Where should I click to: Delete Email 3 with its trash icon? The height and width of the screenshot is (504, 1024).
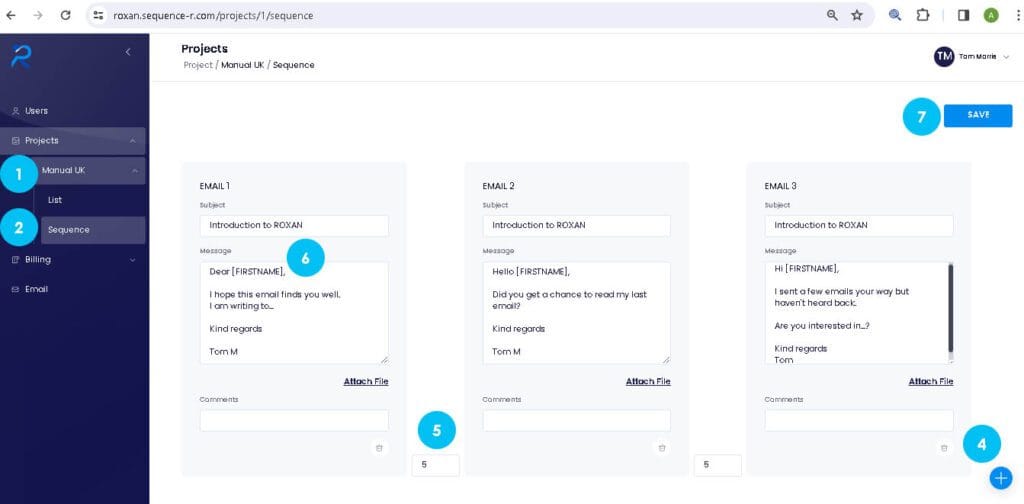click(944, 448)
